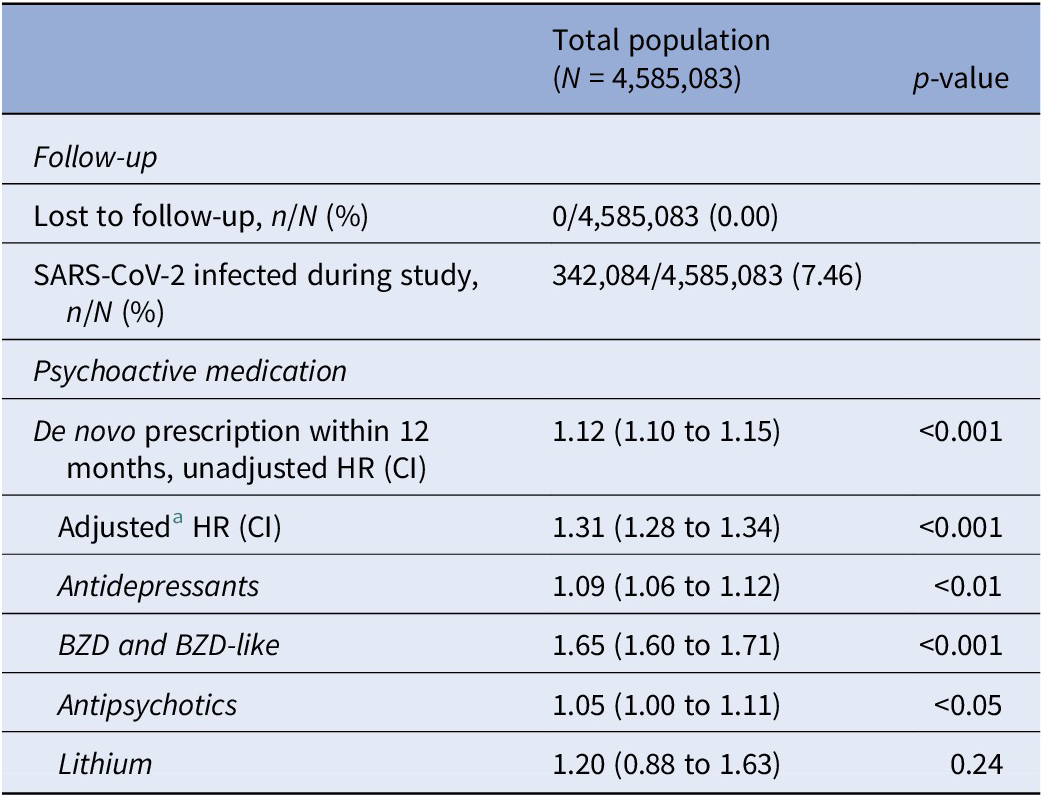Select the 'Antipsychotics' row label
The width and height of the screenshot is (1043, 797).
point(147,704)
